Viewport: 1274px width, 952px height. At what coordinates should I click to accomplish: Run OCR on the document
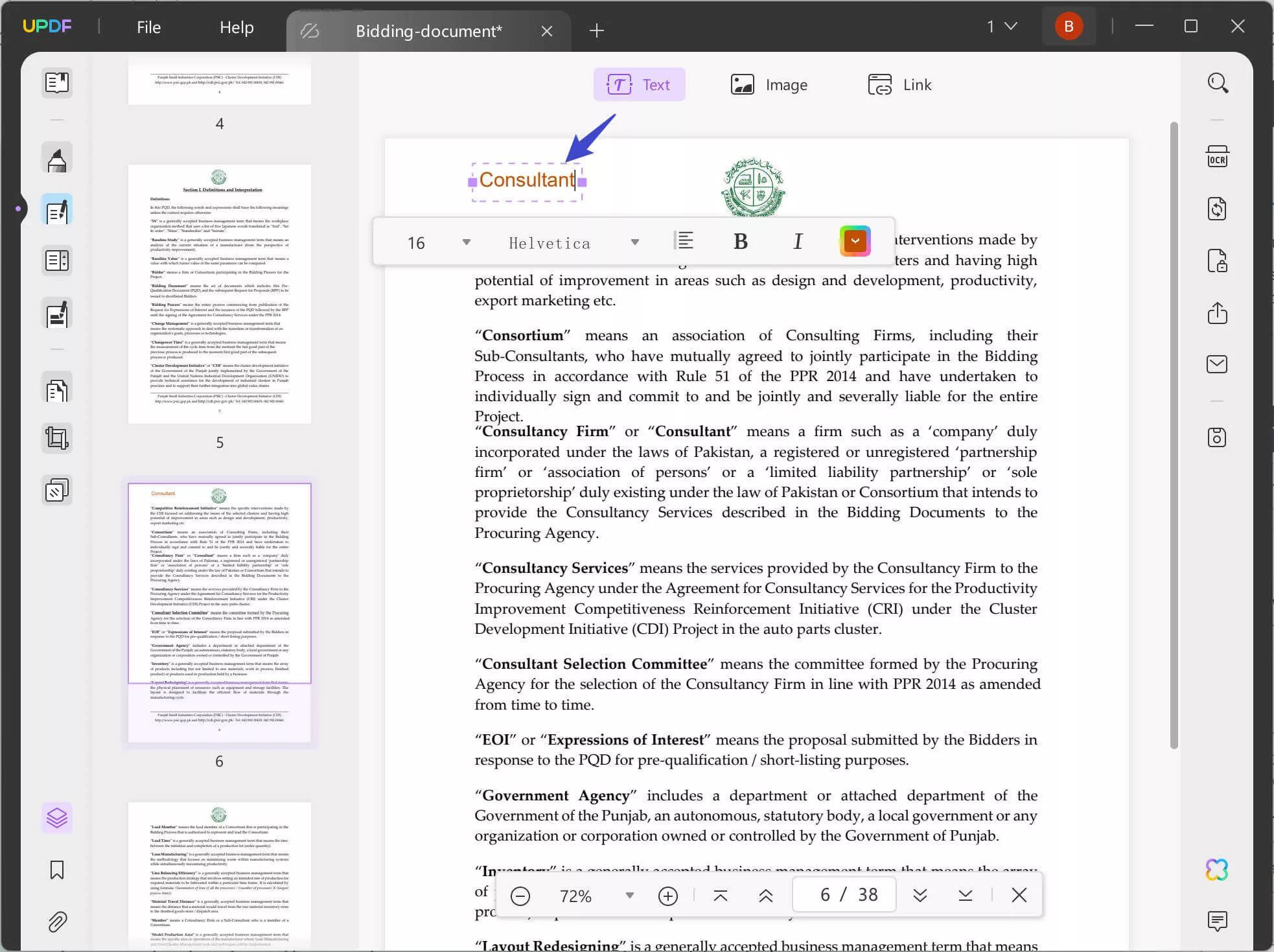click(1218, 156)
